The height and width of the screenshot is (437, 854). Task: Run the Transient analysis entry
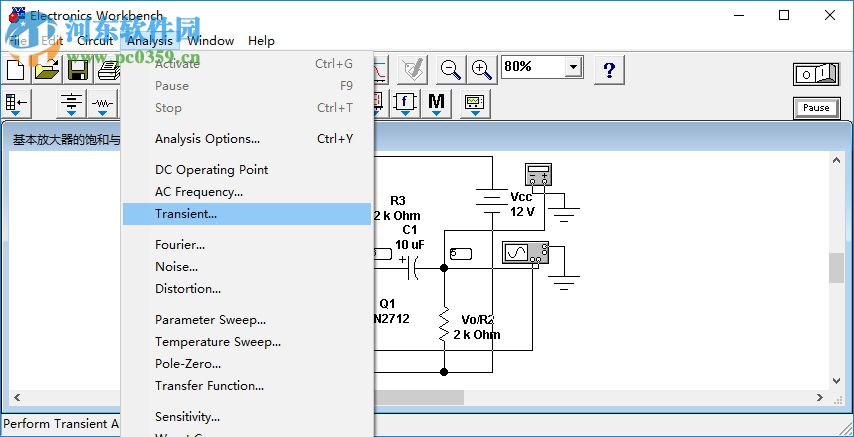pyautogui.click(x=247, y=214)
